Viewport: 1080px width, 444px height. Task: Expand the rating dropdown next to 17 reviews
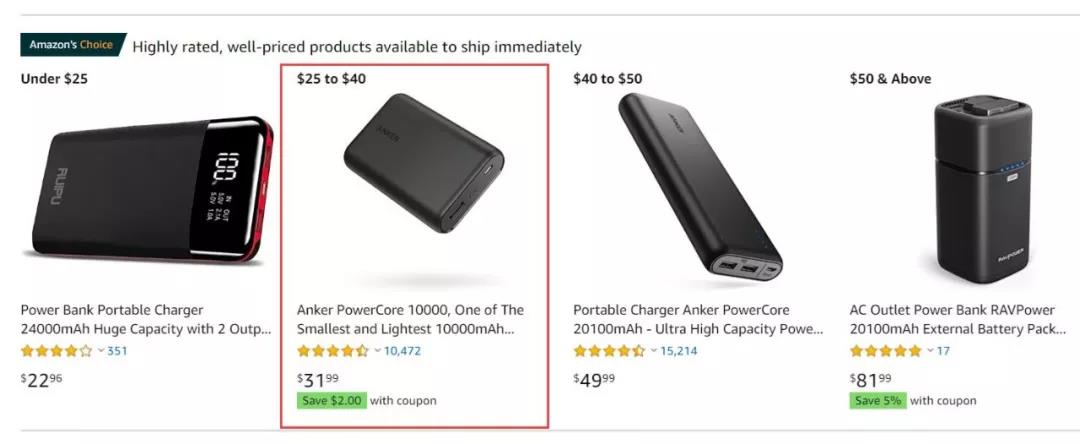930,351
